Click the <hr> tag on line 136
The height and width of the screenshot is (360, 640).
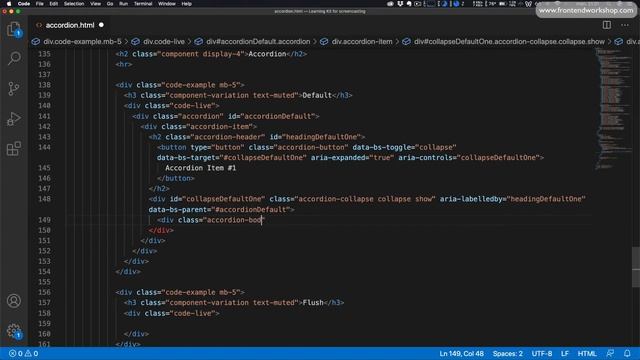pos(124,64)
